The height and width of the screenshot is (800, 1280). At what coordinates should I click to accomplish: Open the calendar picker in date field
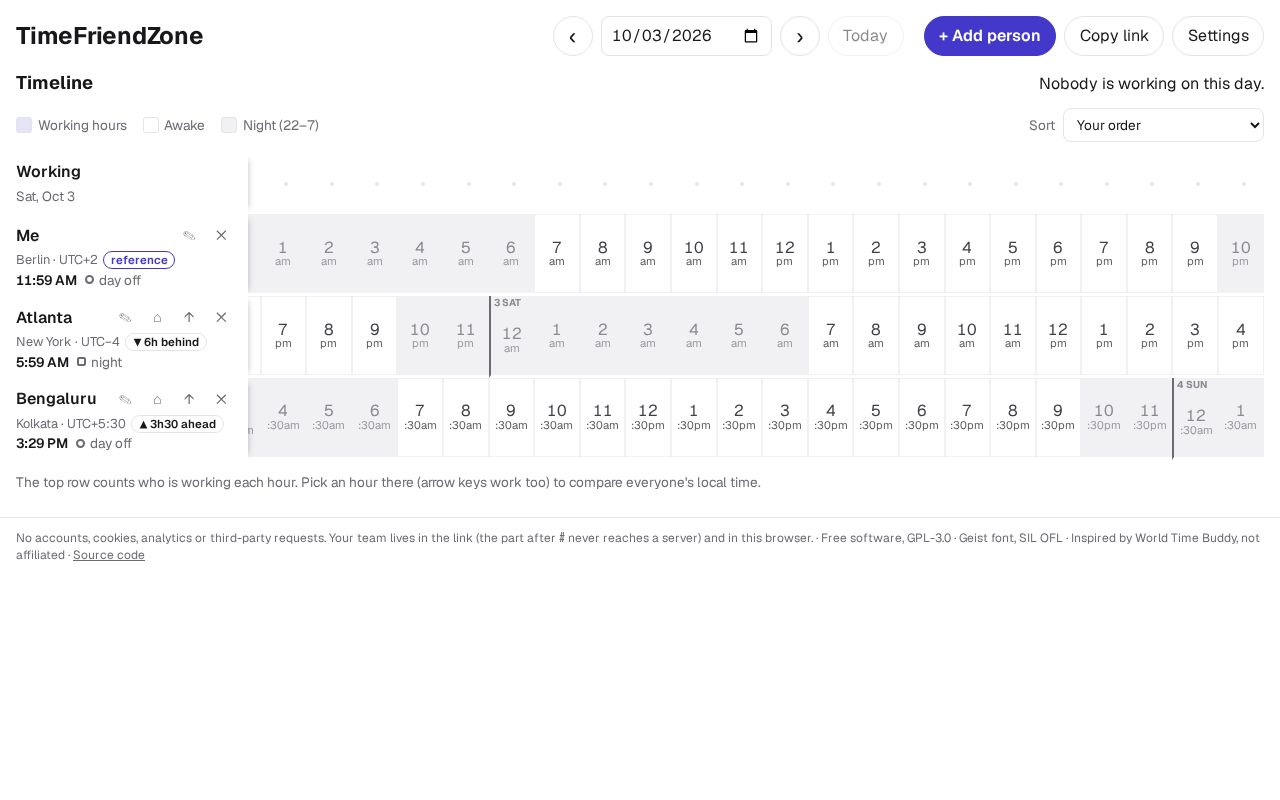coord(752,36)
